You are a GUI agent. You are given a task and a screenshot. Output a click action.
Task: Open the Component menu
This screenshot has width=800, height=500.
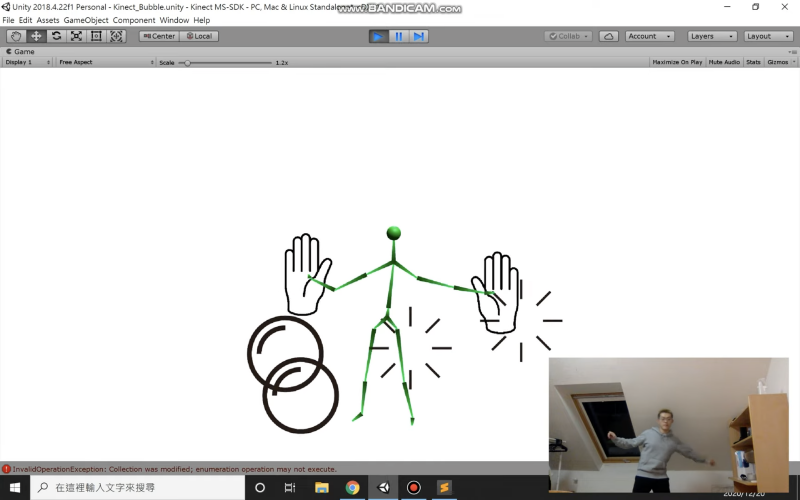click(134, 20)
